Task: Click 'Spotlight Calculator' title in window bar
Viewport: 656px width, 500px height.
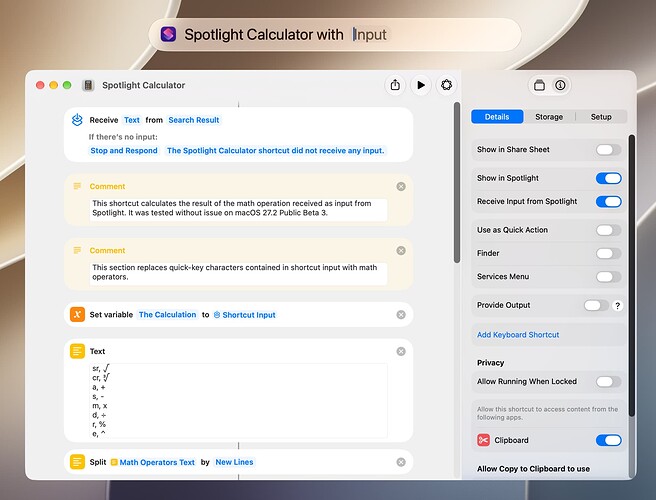Action: [x=144, y=85]
